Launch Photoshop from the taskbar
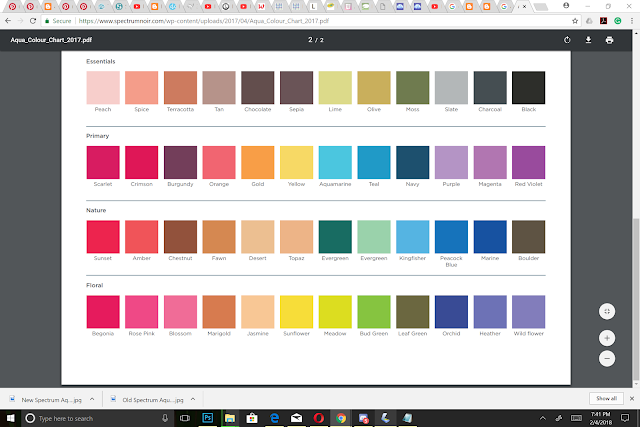 (x=208, y=418)
